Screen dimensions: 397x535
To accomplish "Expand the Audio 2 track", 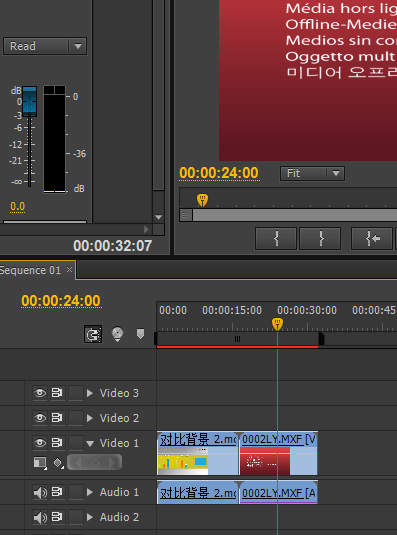I will [90, 517].
